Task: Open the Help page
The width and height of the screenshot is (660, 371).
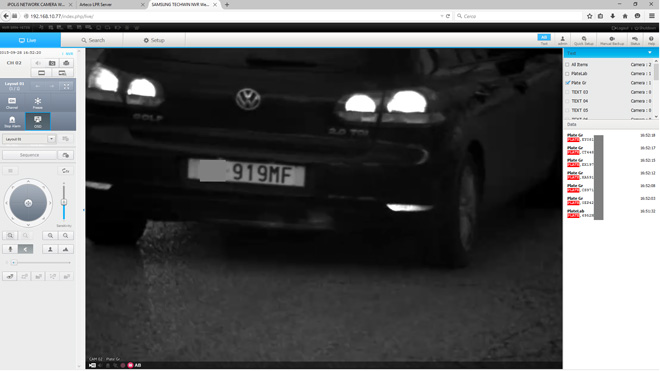Action: click(651, 40)
